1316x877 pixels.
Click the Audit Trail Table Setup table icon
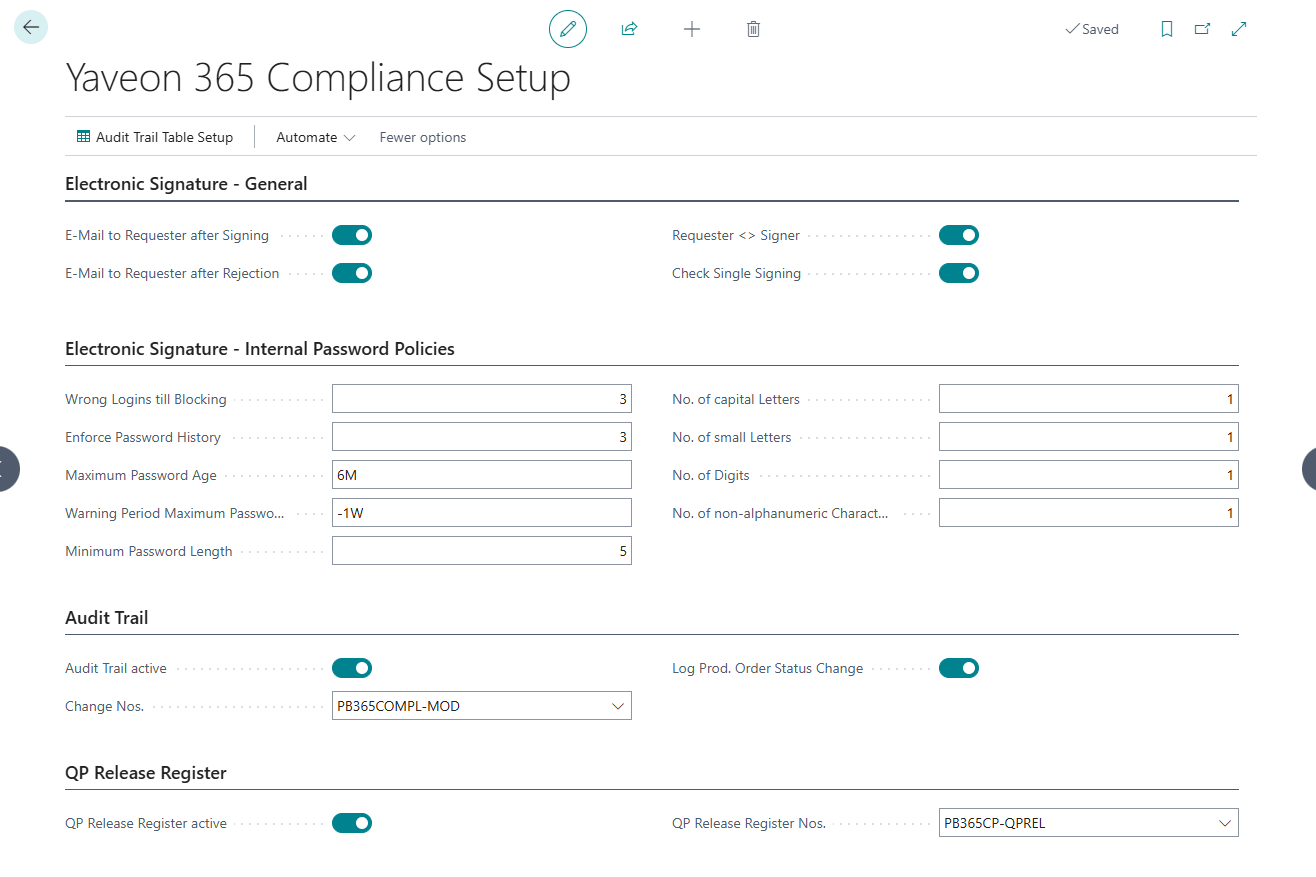click(84, 137)
